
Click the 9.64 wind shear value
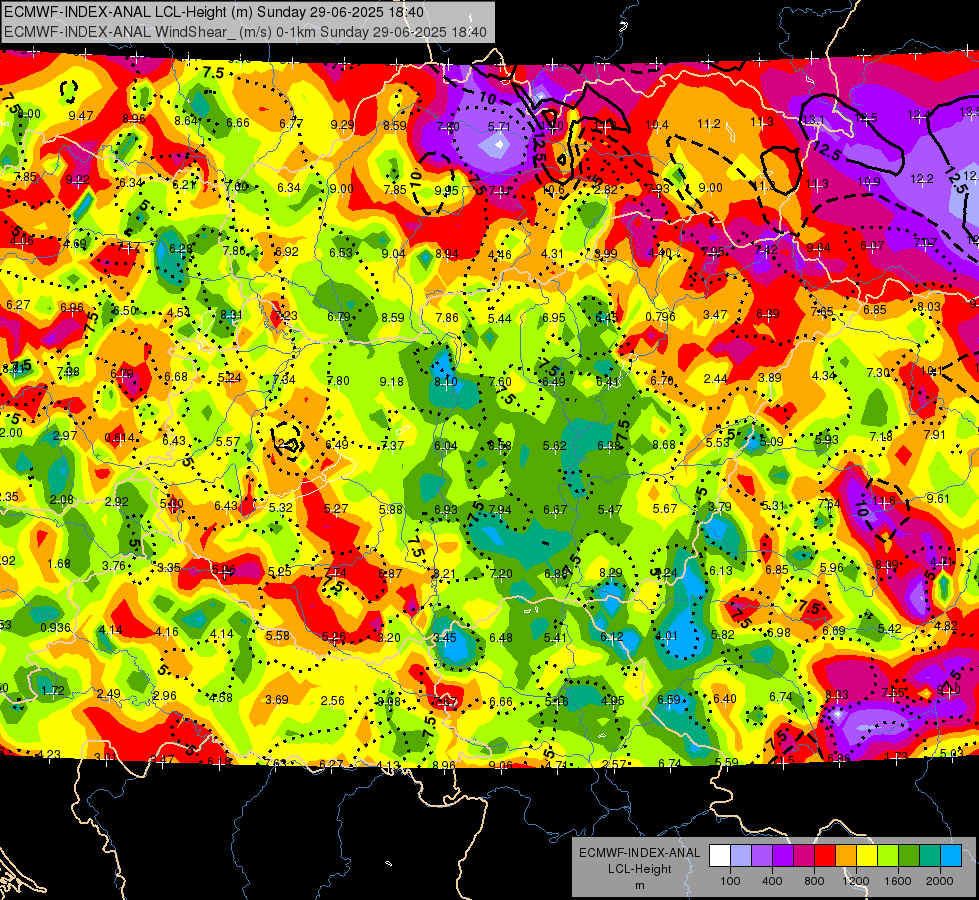click(x=819, y=248)
